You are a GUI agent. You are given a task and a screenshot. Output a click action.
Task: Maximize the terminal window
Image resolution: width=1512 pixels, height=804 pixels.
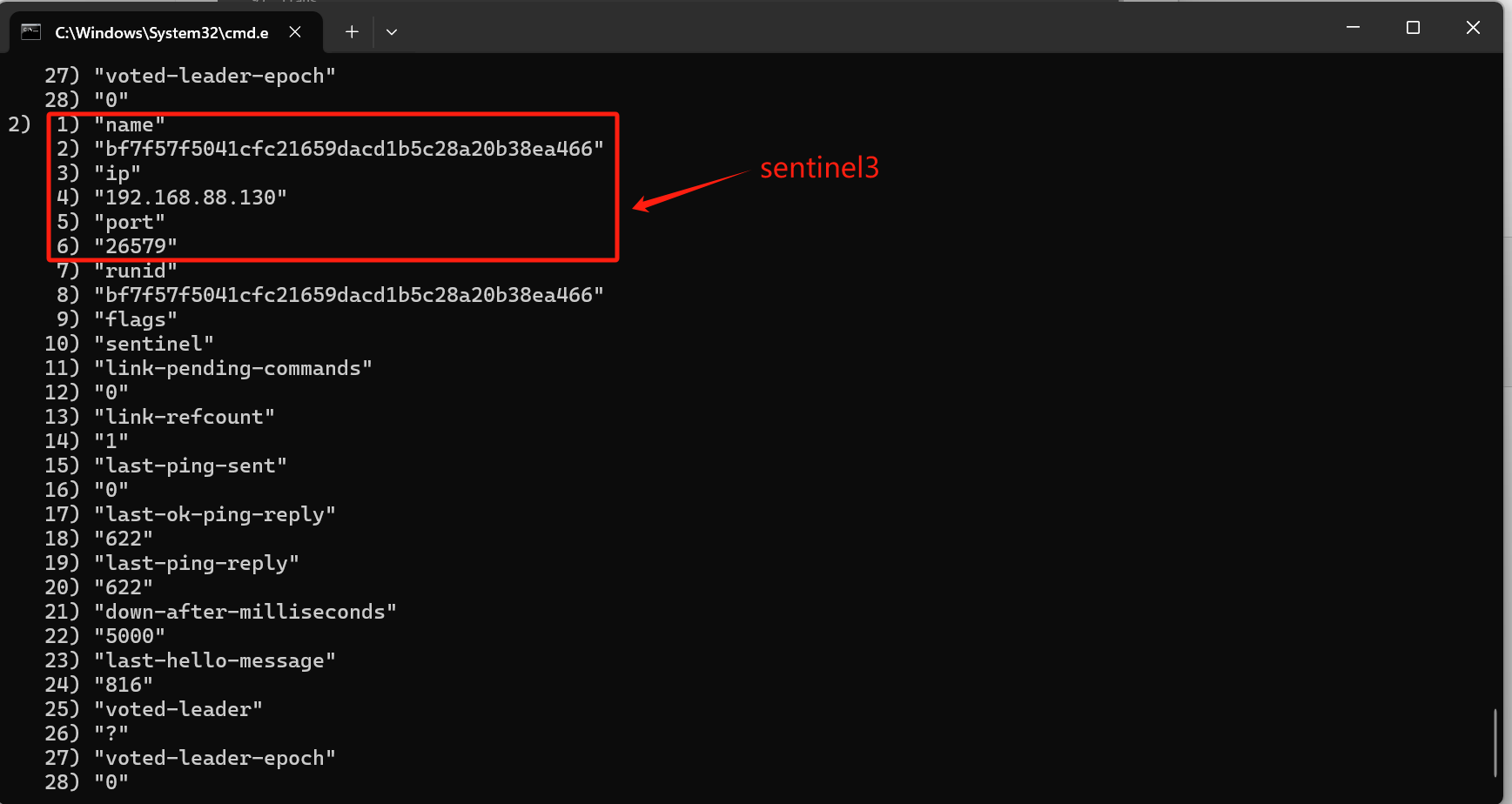click(x=1413, y=28)
